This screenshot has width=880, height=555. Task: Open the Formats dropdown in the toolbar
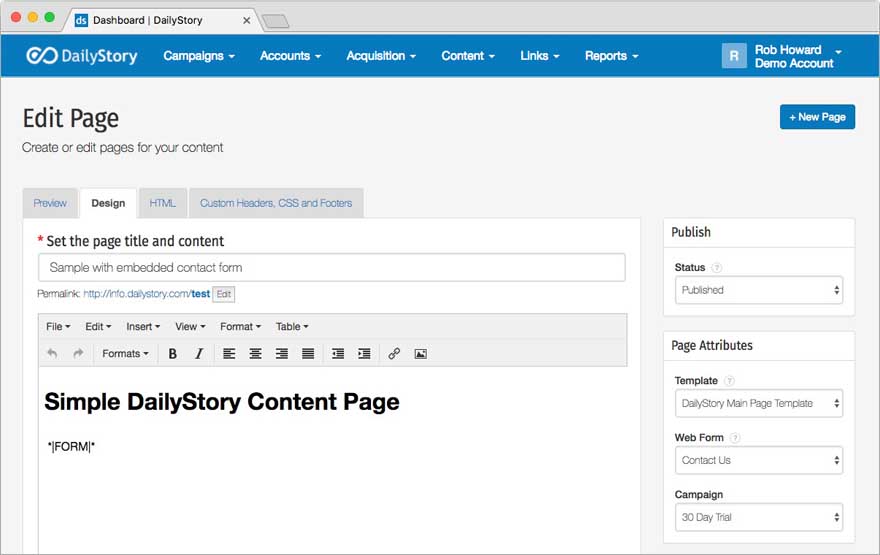pos(125,354)
